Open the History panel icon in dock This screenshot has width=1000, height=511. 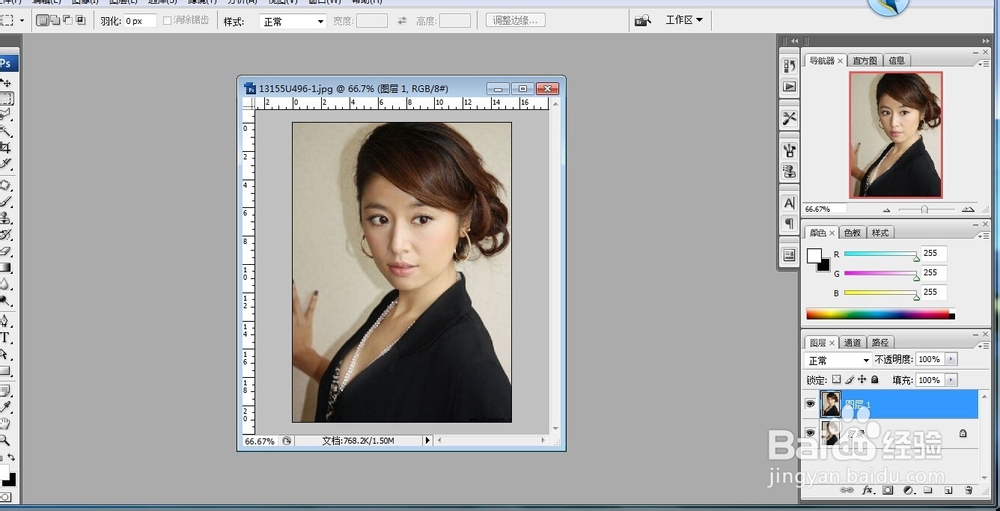point(790,66)
